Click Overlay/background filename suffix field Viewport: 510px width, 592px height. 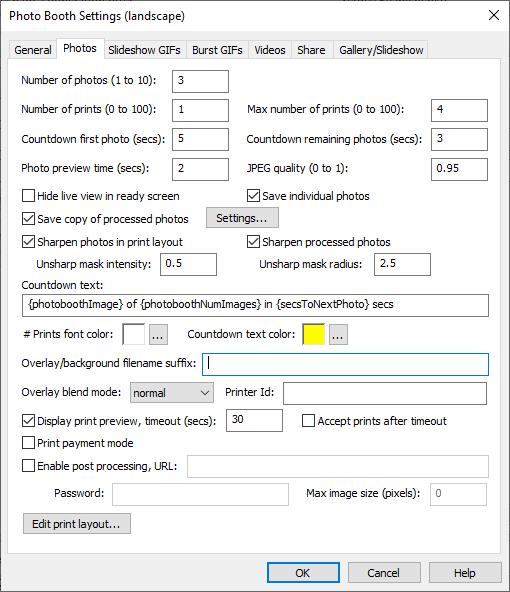pos(345,364)
